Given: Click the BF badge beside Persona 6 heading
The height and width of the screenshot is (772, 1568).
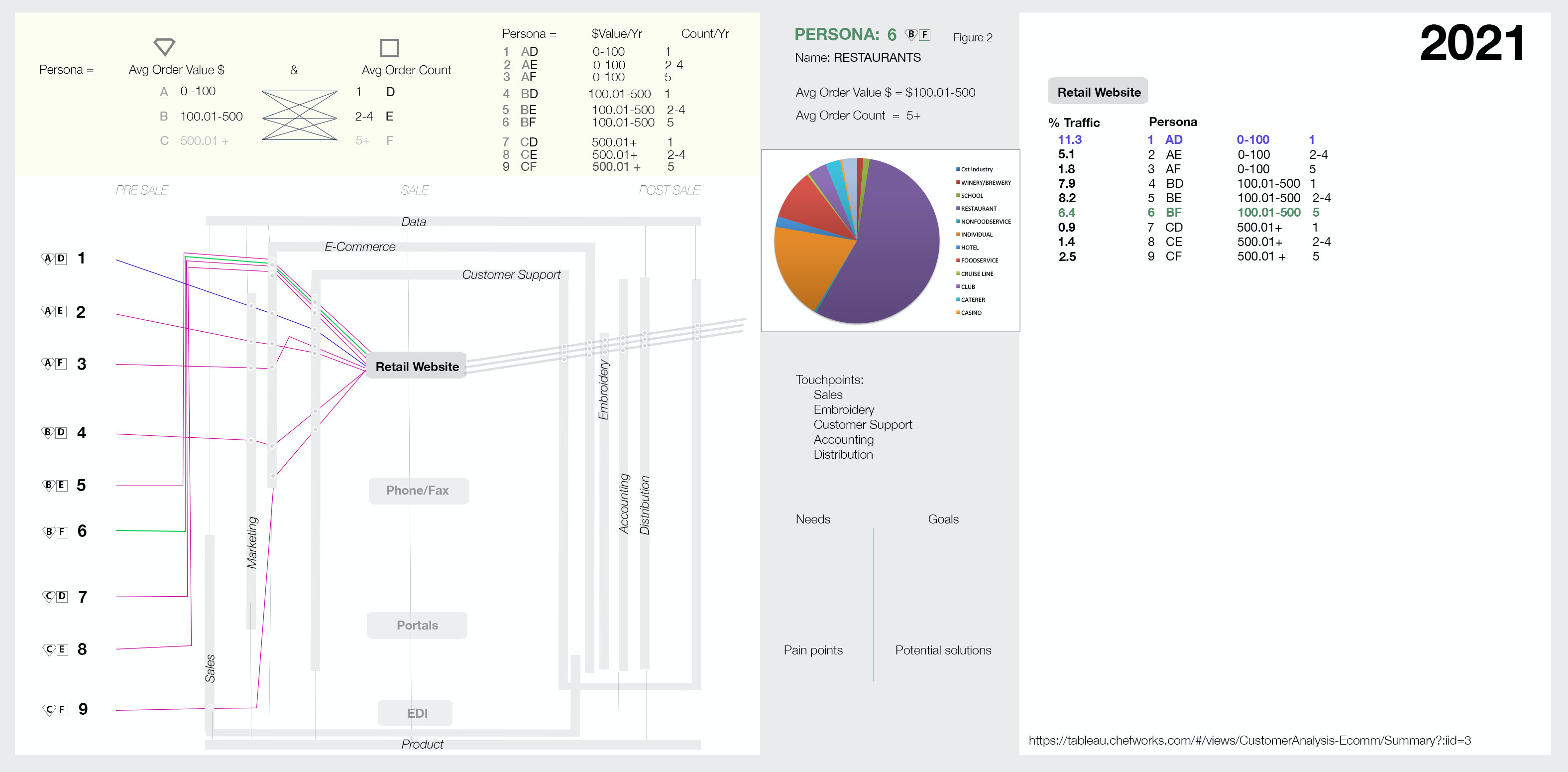Looking at the screenshot, I should tap(917, 35).
